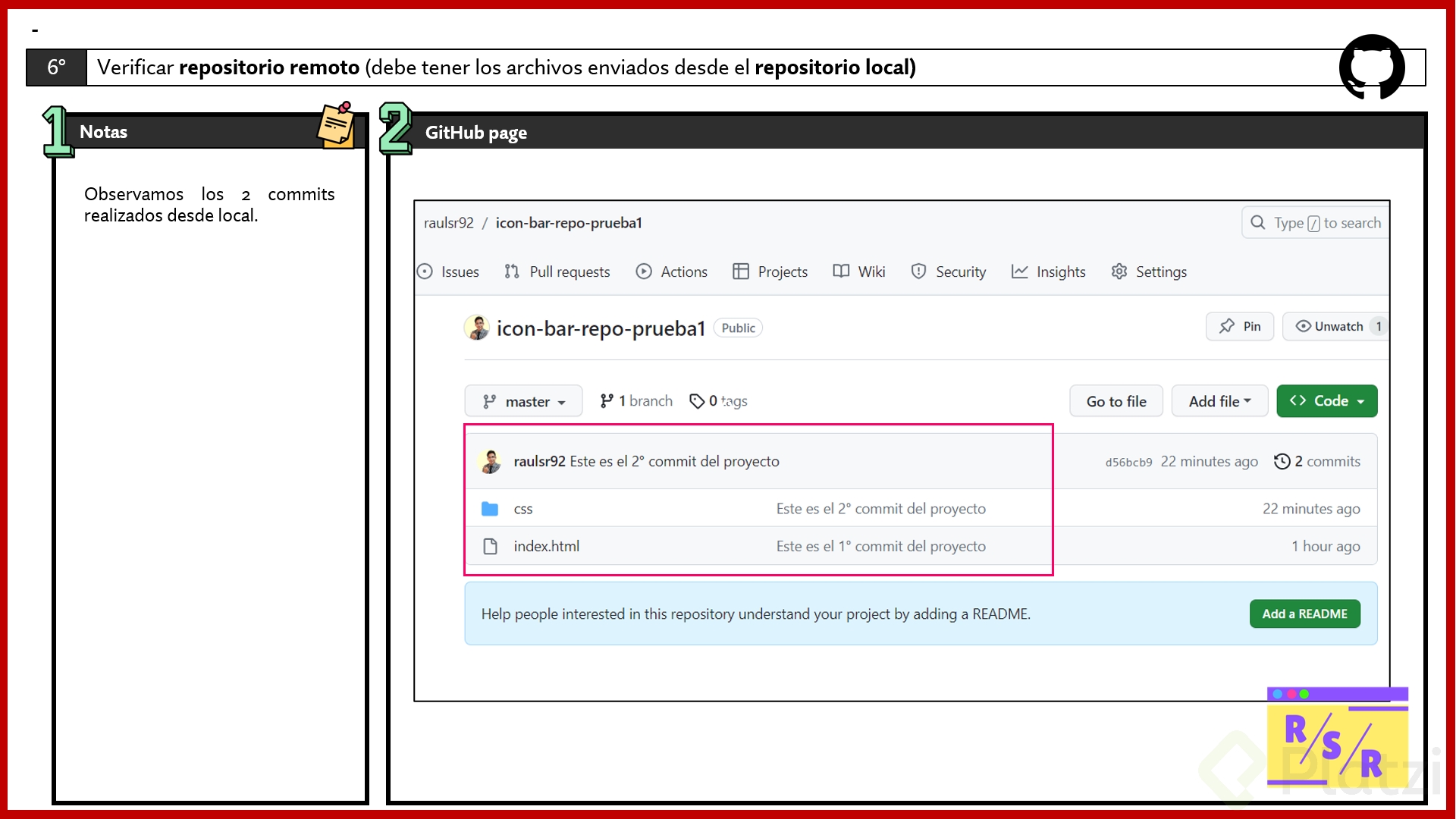Click the sticky note icon in Notas

(x=336, y=125)
